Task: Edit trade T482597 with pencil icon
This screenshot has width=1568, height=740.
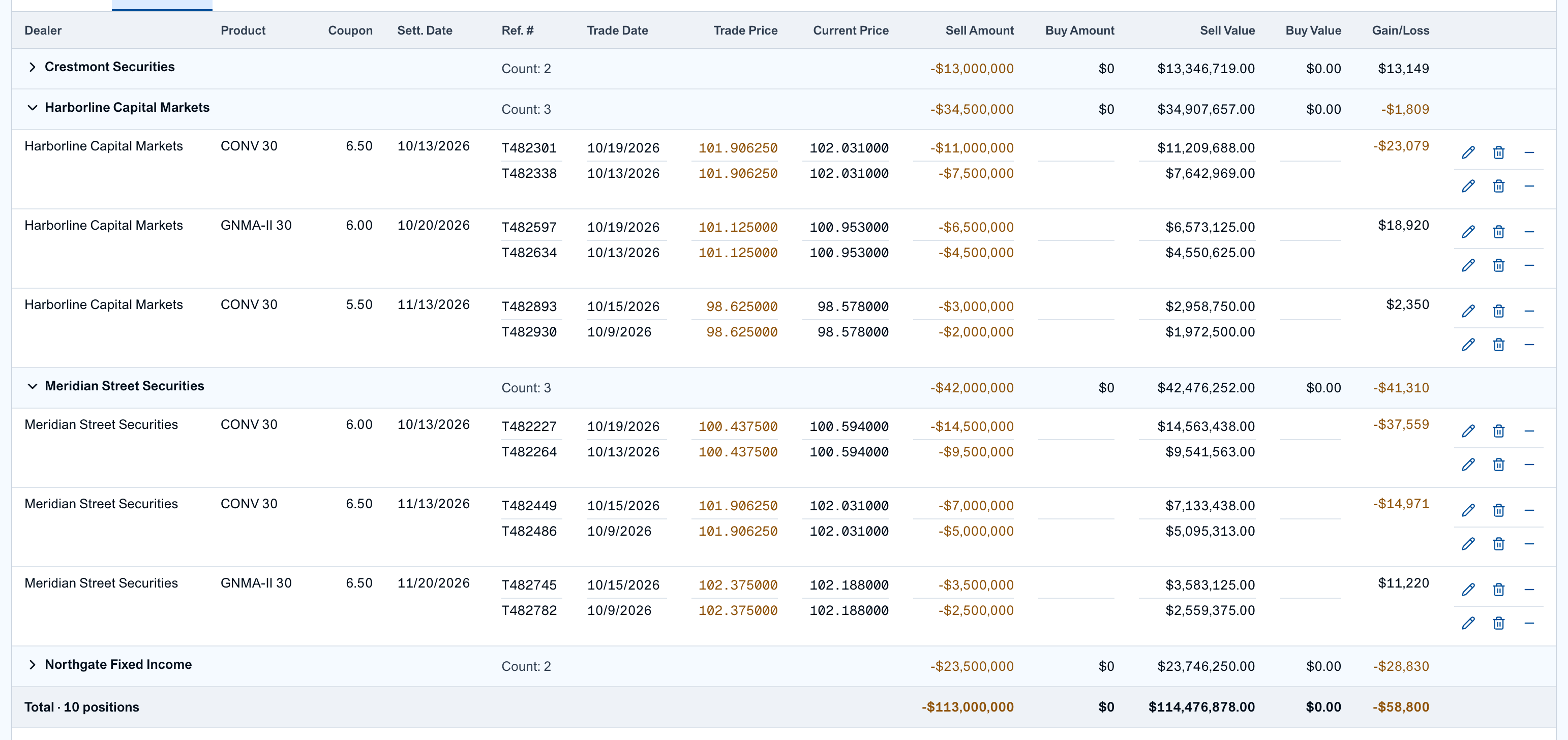Action: pyautogui.click(x=1468, y=232)
